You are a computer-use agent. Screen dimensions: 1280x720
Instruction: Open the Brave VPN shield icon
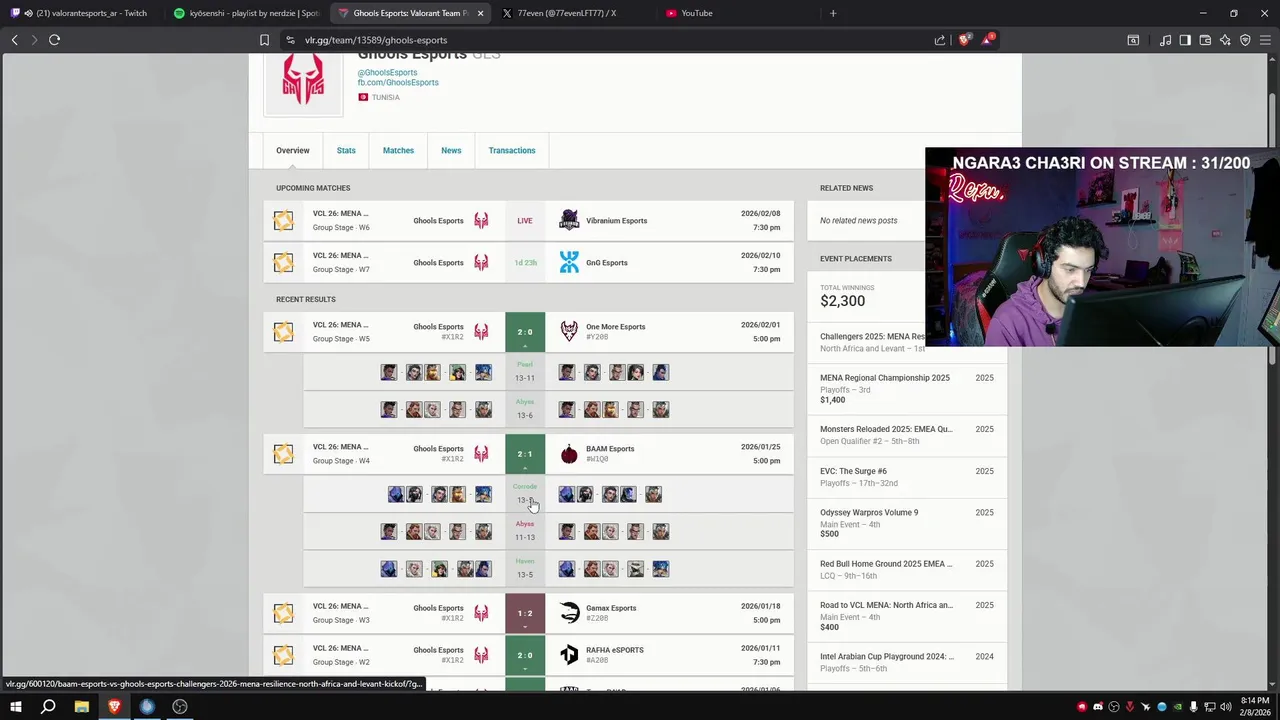[1245, 40]
